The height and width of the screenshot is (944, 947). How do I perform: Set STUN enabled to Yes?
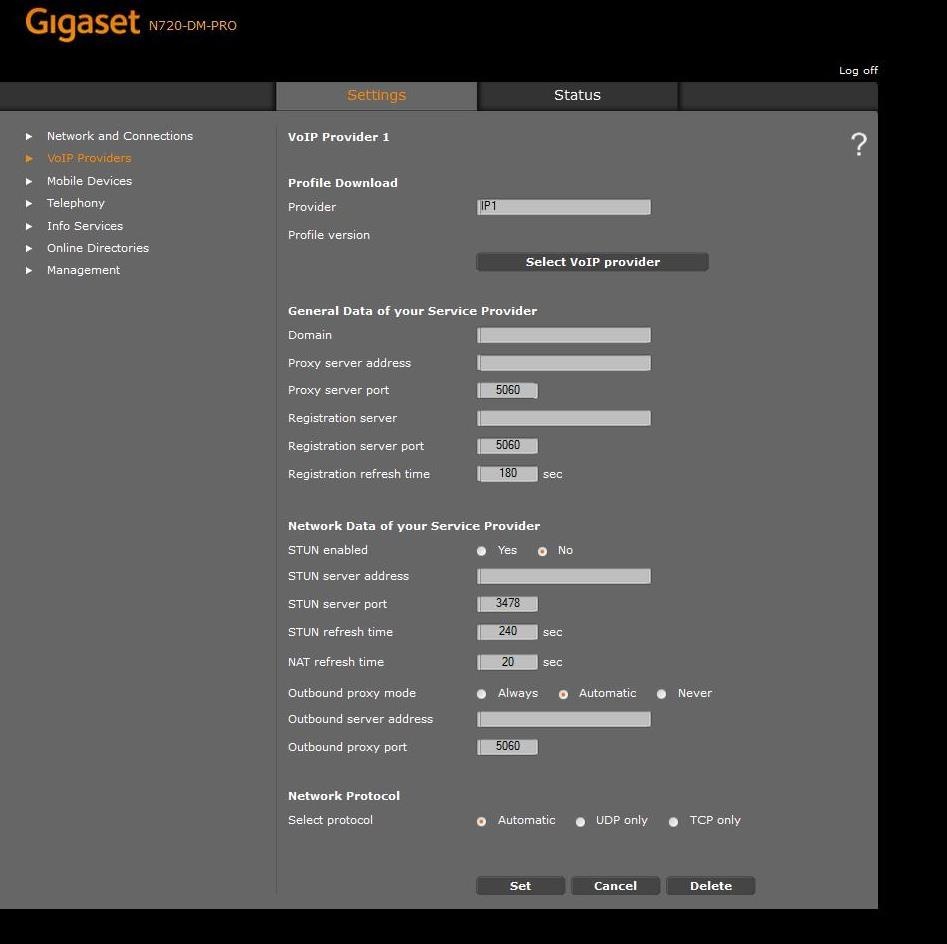click(x=481, y=551)
